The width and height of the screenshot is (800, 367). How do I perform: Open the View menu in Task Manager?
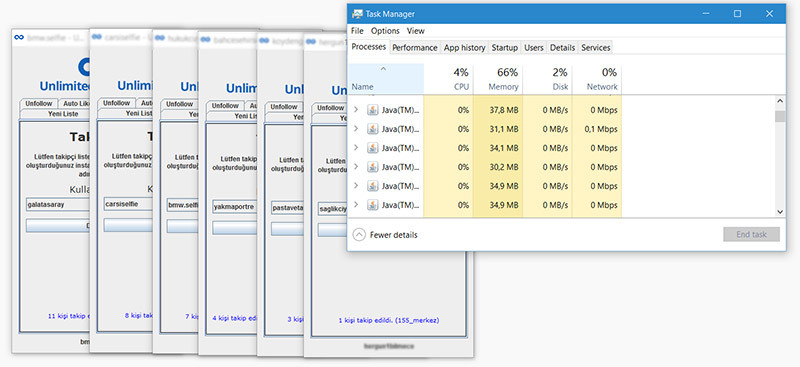point(416,31)
